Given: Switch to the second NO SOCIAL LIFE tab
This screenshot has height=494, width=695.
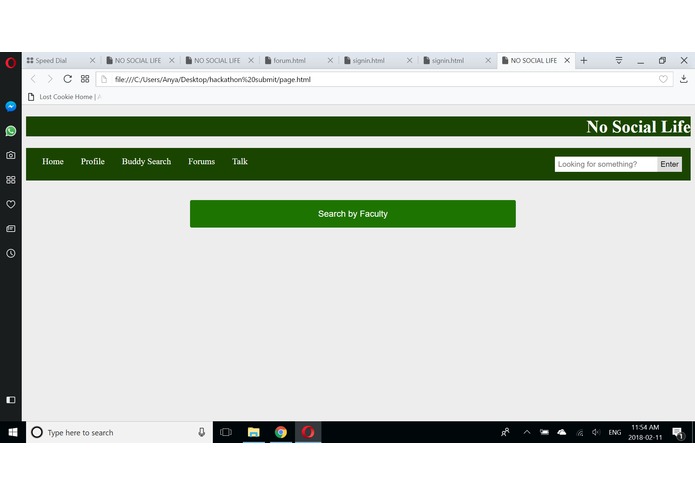Looking at the screenshot, I should [215, 60].
